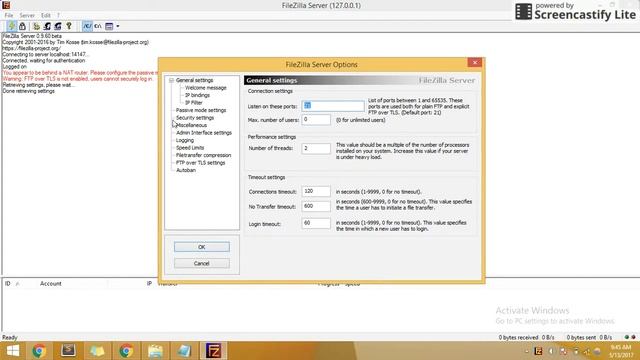Click the lock server padlock icon

click(22, 26)
